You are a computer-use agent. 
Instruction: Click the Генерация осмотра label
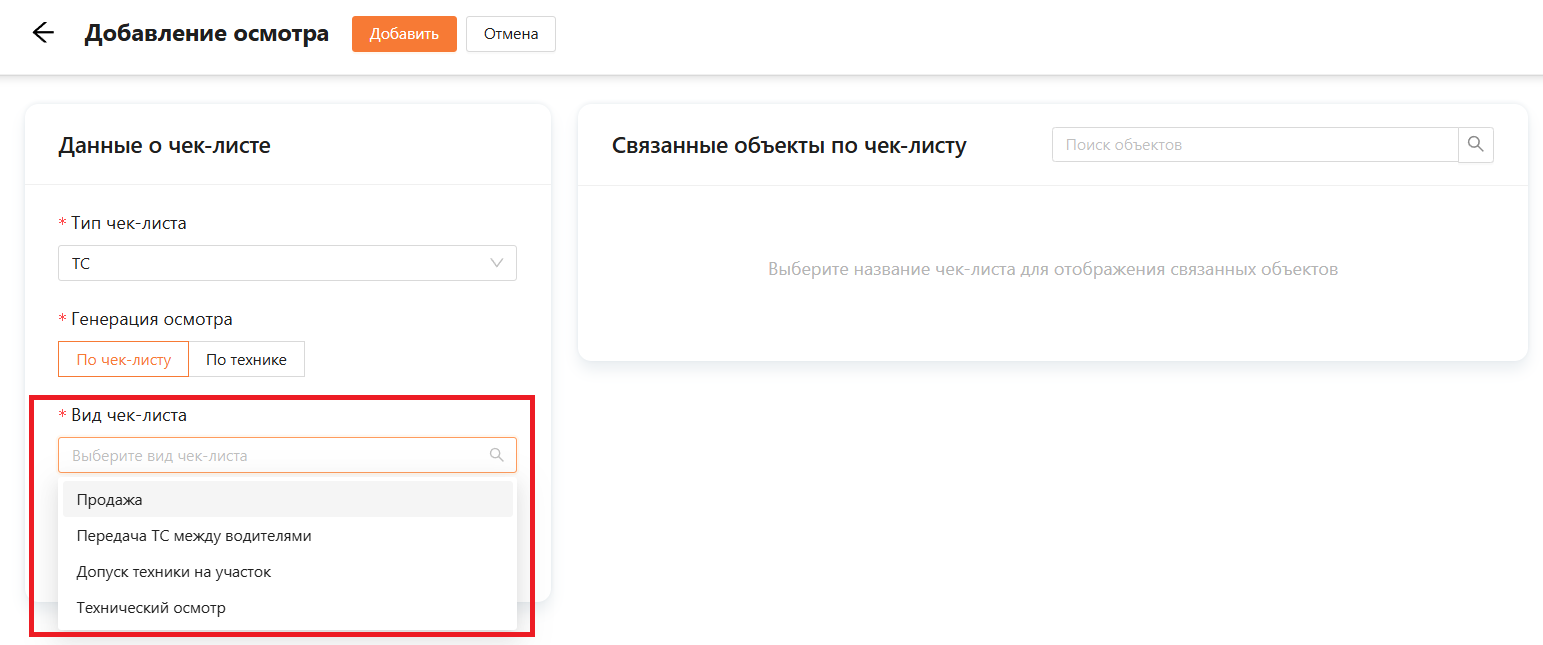(x=151, y=319)
